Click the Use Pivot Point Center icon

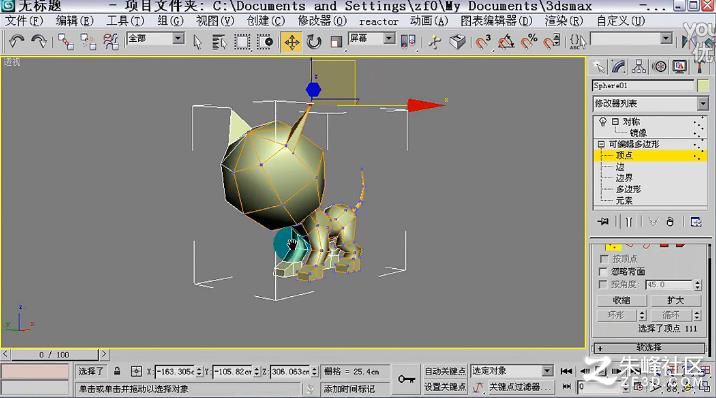(x=408, y=42)
